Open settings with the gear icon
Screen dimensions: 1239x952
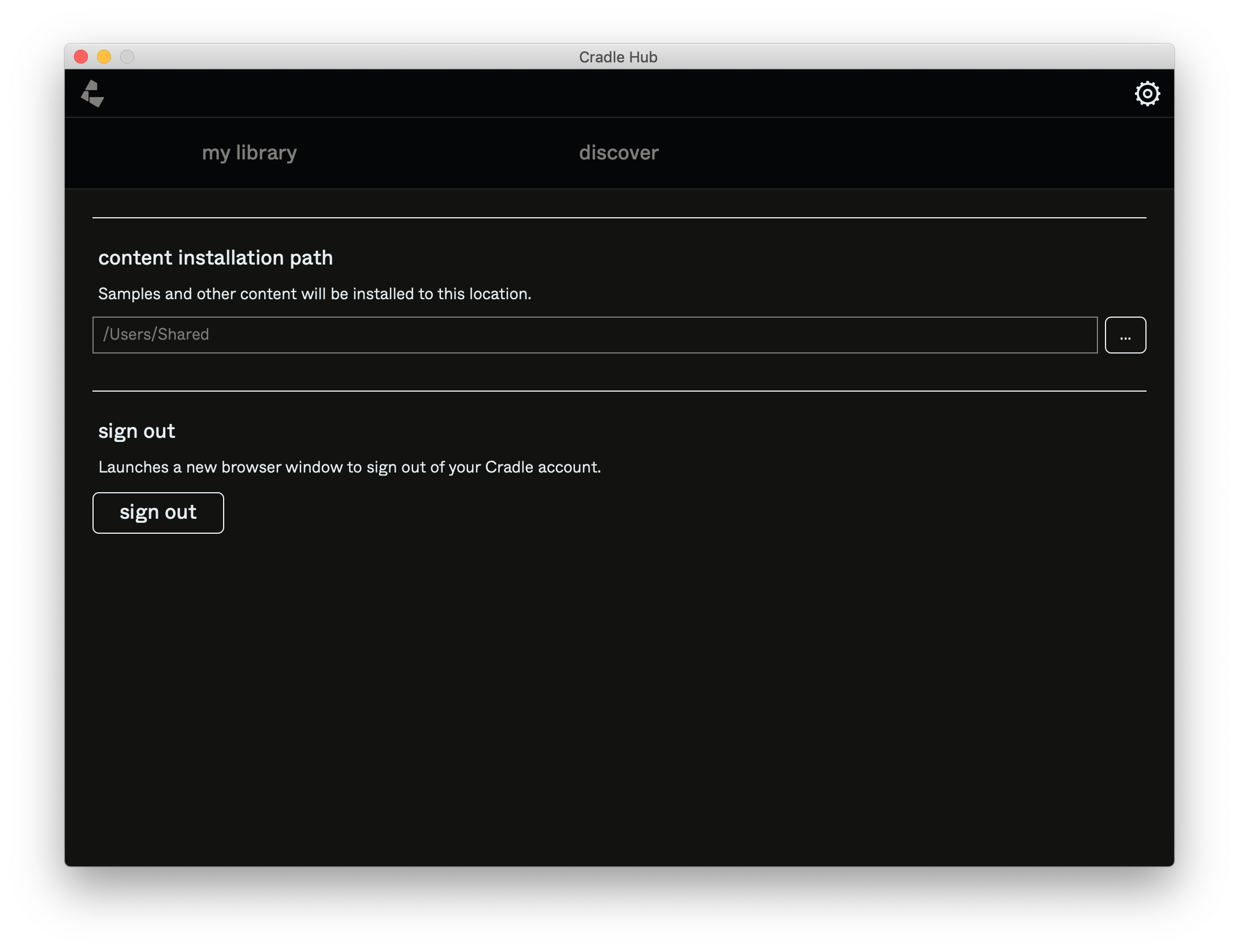tap(1148, 92)
